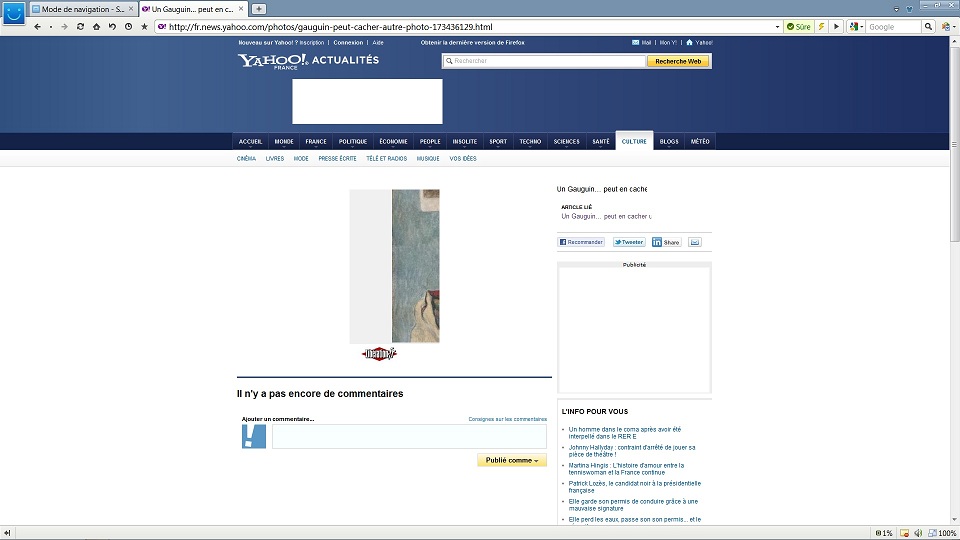Click the Libération logo below photo
The width and height of the screenshot is (960, 540).
coord(379,354)
